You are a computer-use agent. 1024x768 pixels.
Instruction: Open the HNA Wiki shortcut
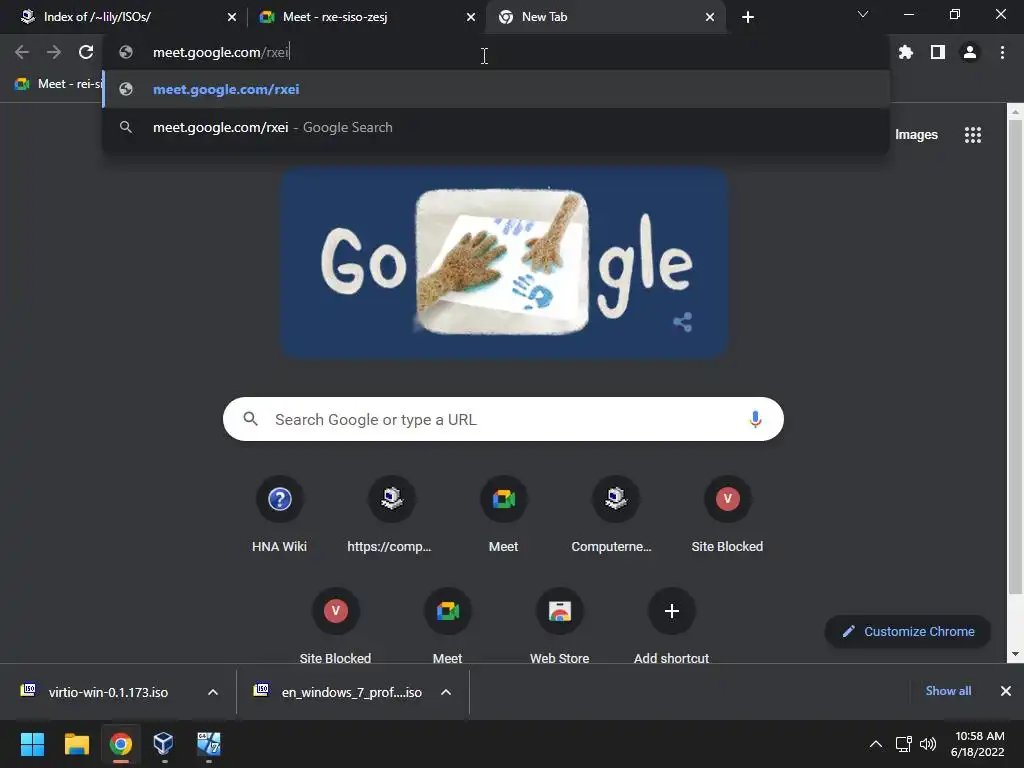pyautogui.click(x=280, y=515)
